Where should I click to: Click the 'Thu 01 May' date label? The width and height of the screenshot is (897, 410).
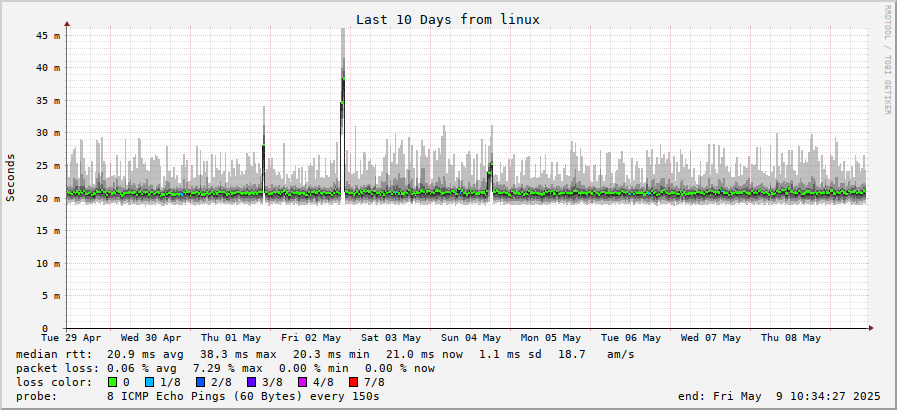click(x=231, y=338)
